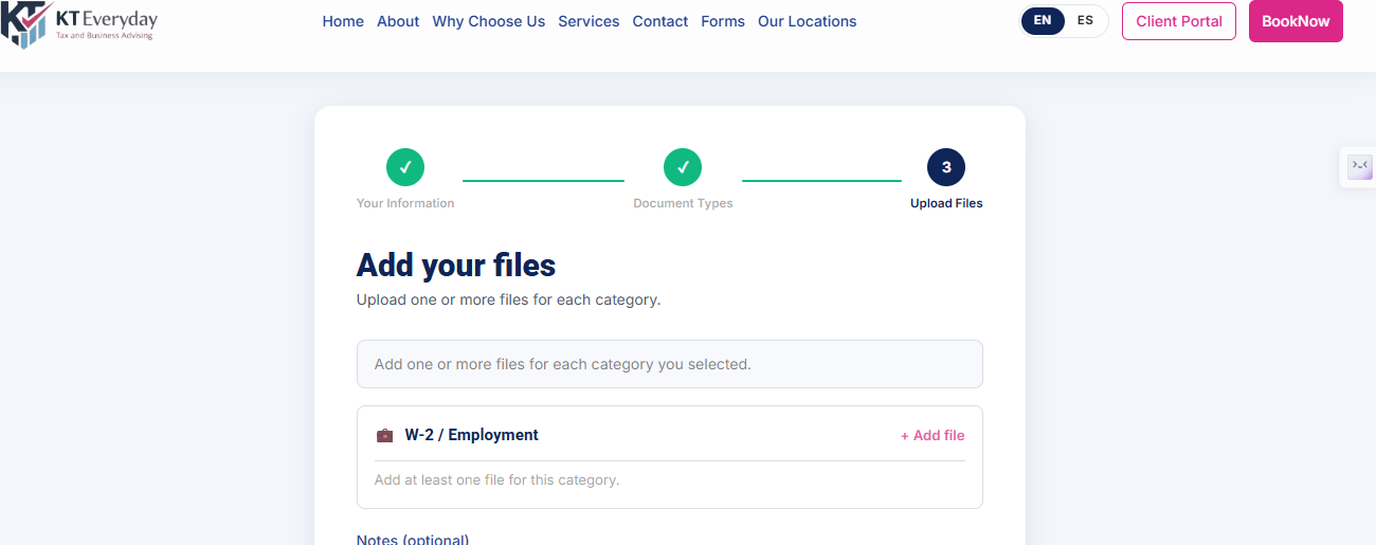Screen dimensions: 1376x545
Task: Open the Forms page
Action: pyautogui.click(x=723, y=21)
